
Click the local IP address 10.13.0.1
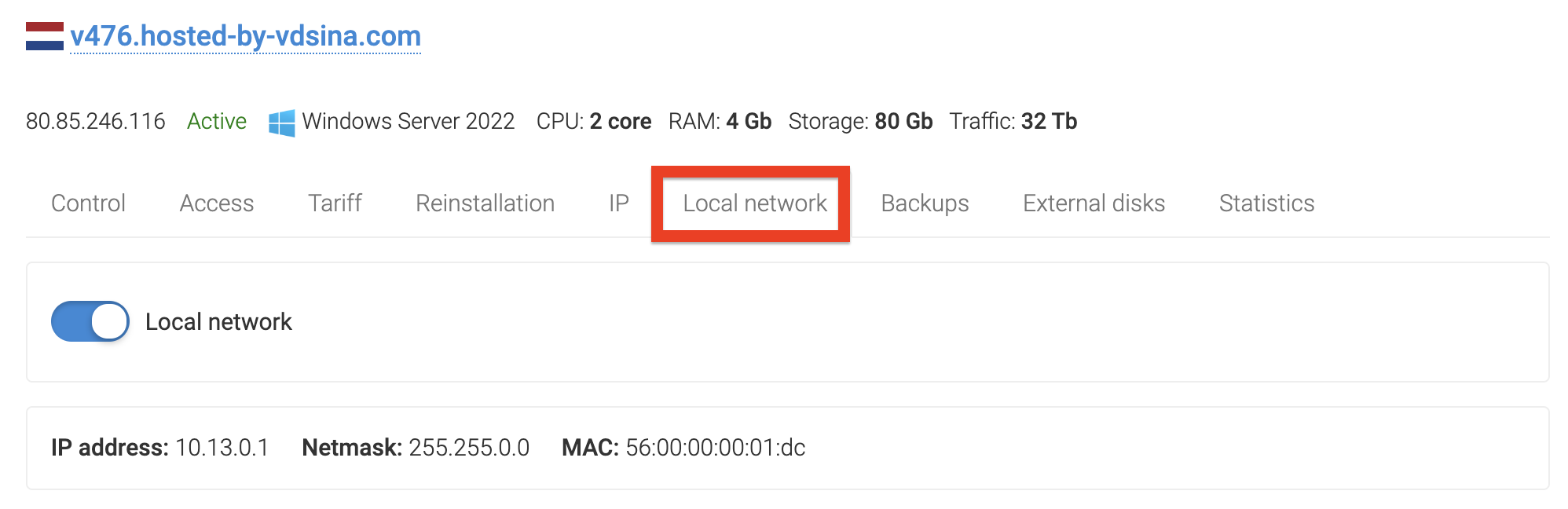pyautogui.click(x=222, y=448)
